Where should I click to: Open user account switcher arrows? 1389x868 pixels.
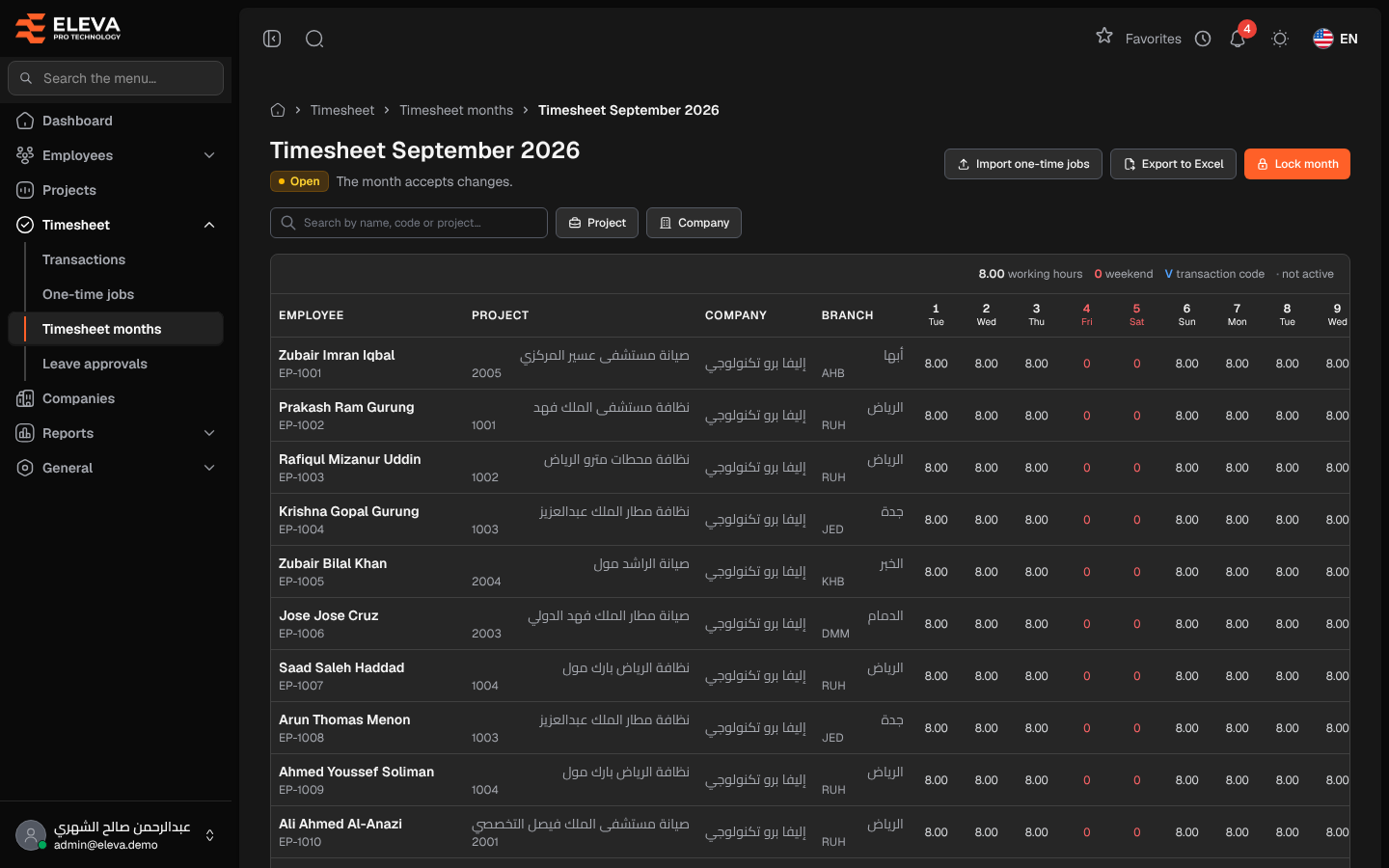210,835
